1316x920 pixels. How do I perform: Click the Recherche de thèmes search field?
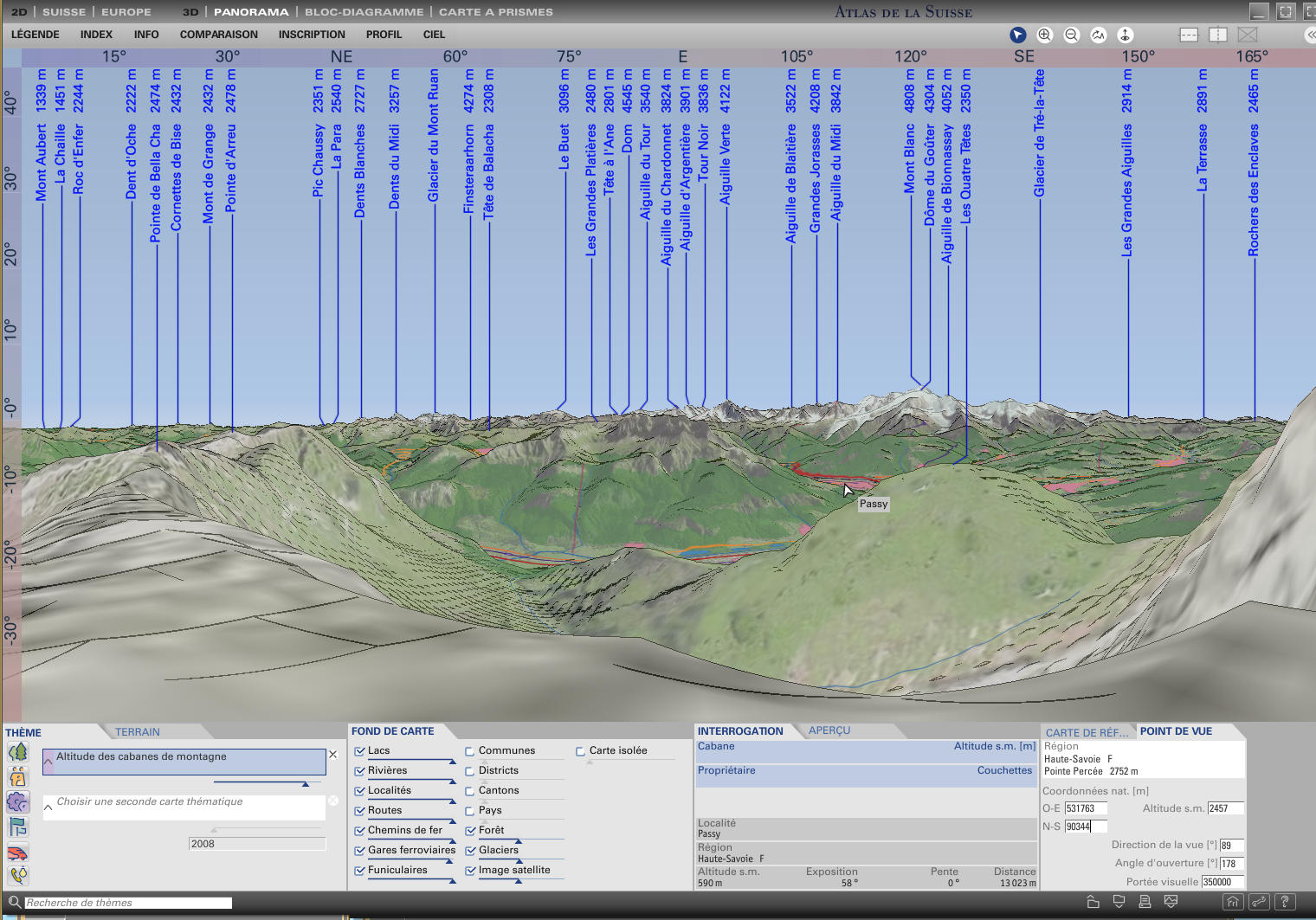pos(128,903)
